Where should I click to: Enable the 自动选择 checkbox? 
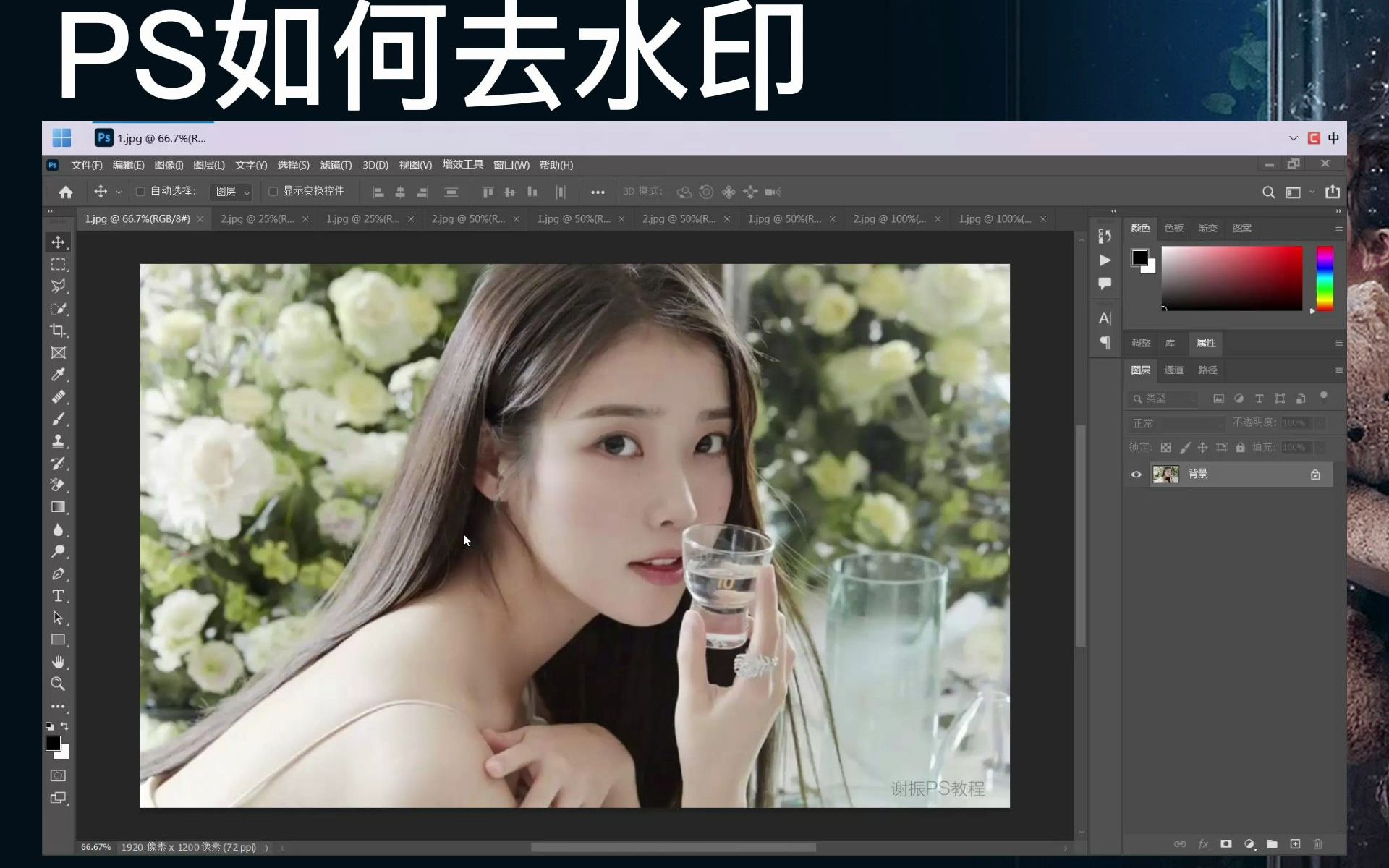(140, 191)
